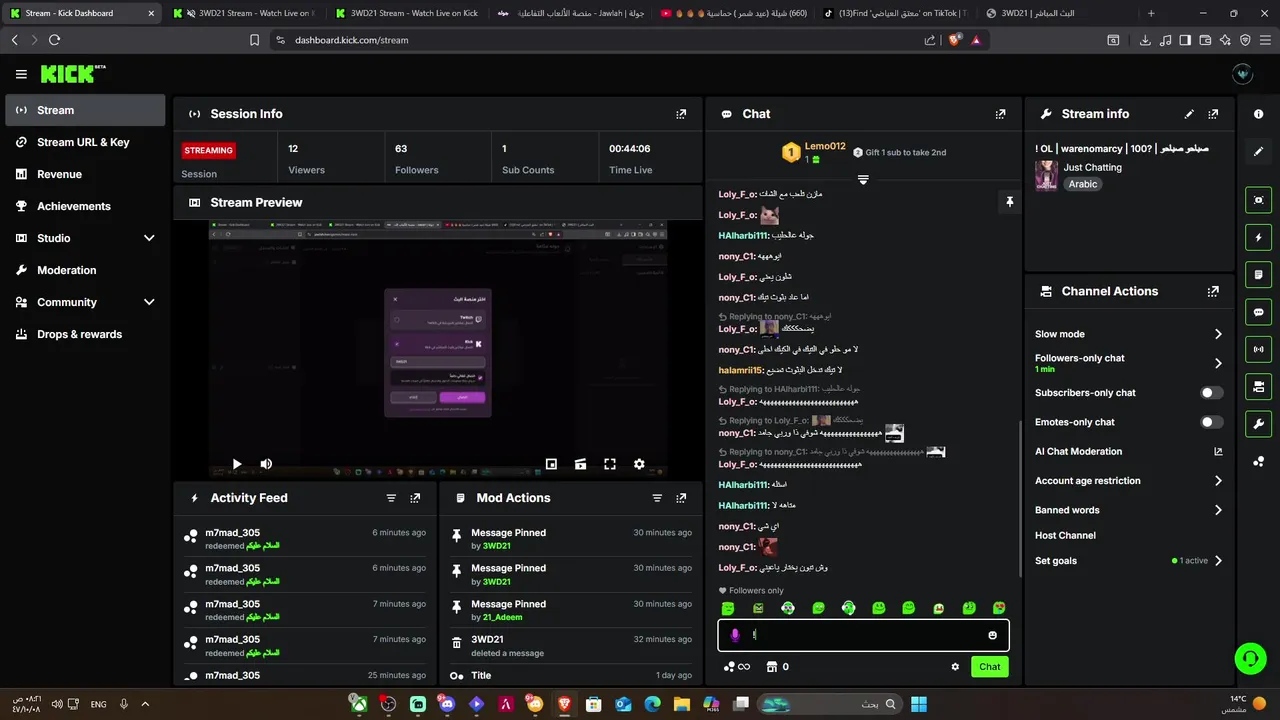The width and height of the screenshot is (1280, 720).
Task: Enter fullscreen on stream preview
Action: pyautogui.click(x=610, y=464)
